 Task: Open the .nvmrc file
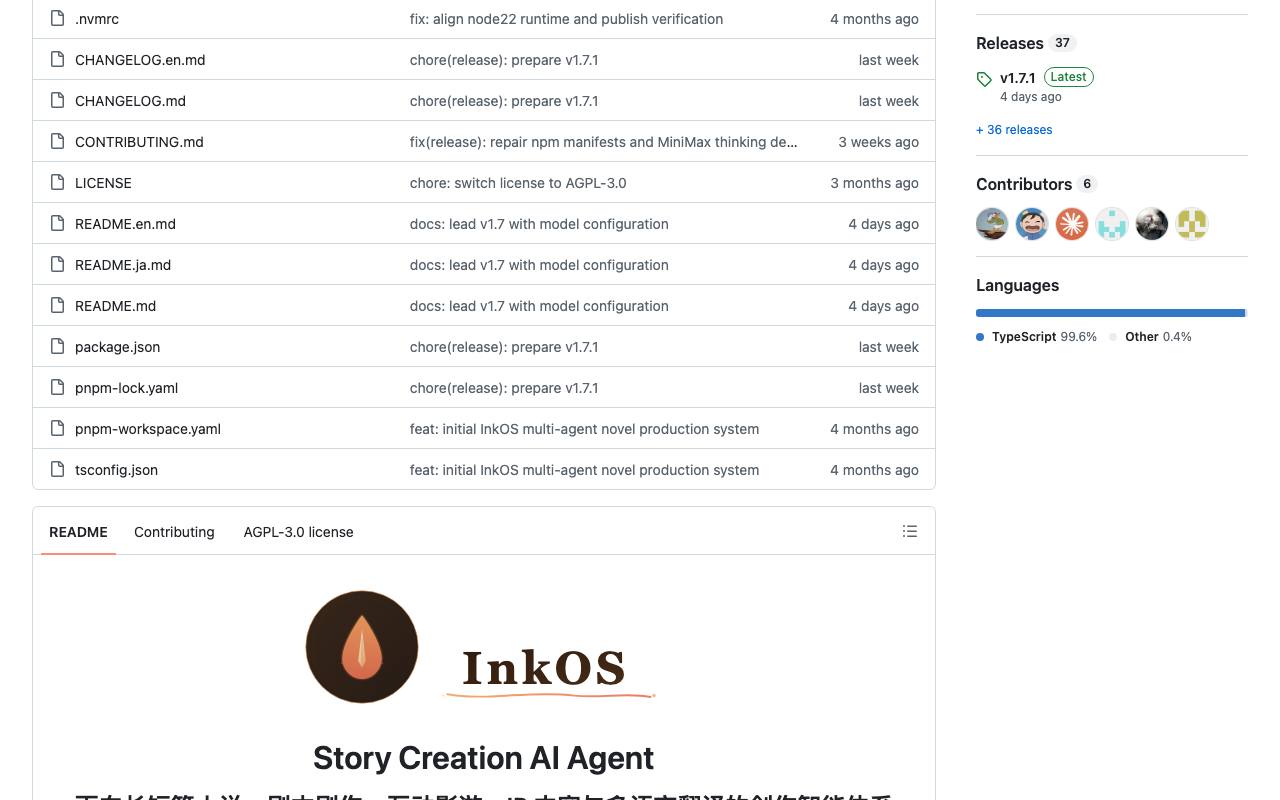97,19
